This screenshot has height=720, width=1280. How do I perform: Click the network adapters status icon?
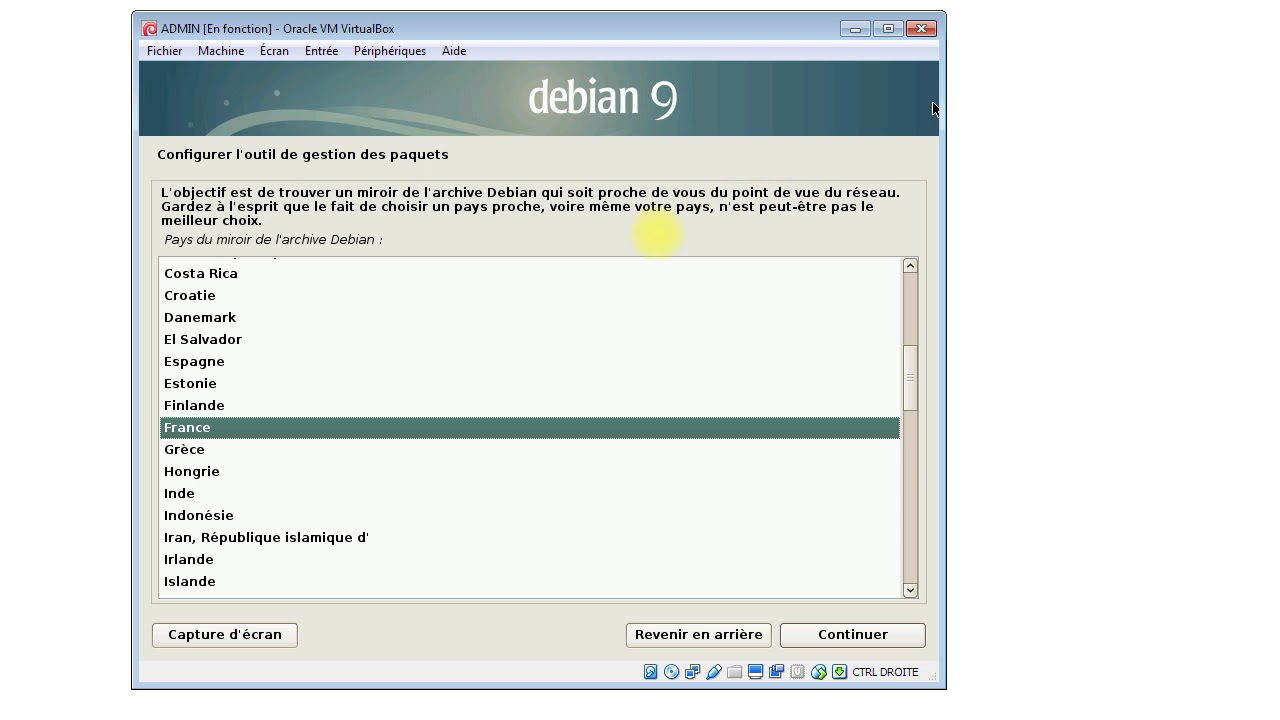pyautogui.click(x=693, y=672)
